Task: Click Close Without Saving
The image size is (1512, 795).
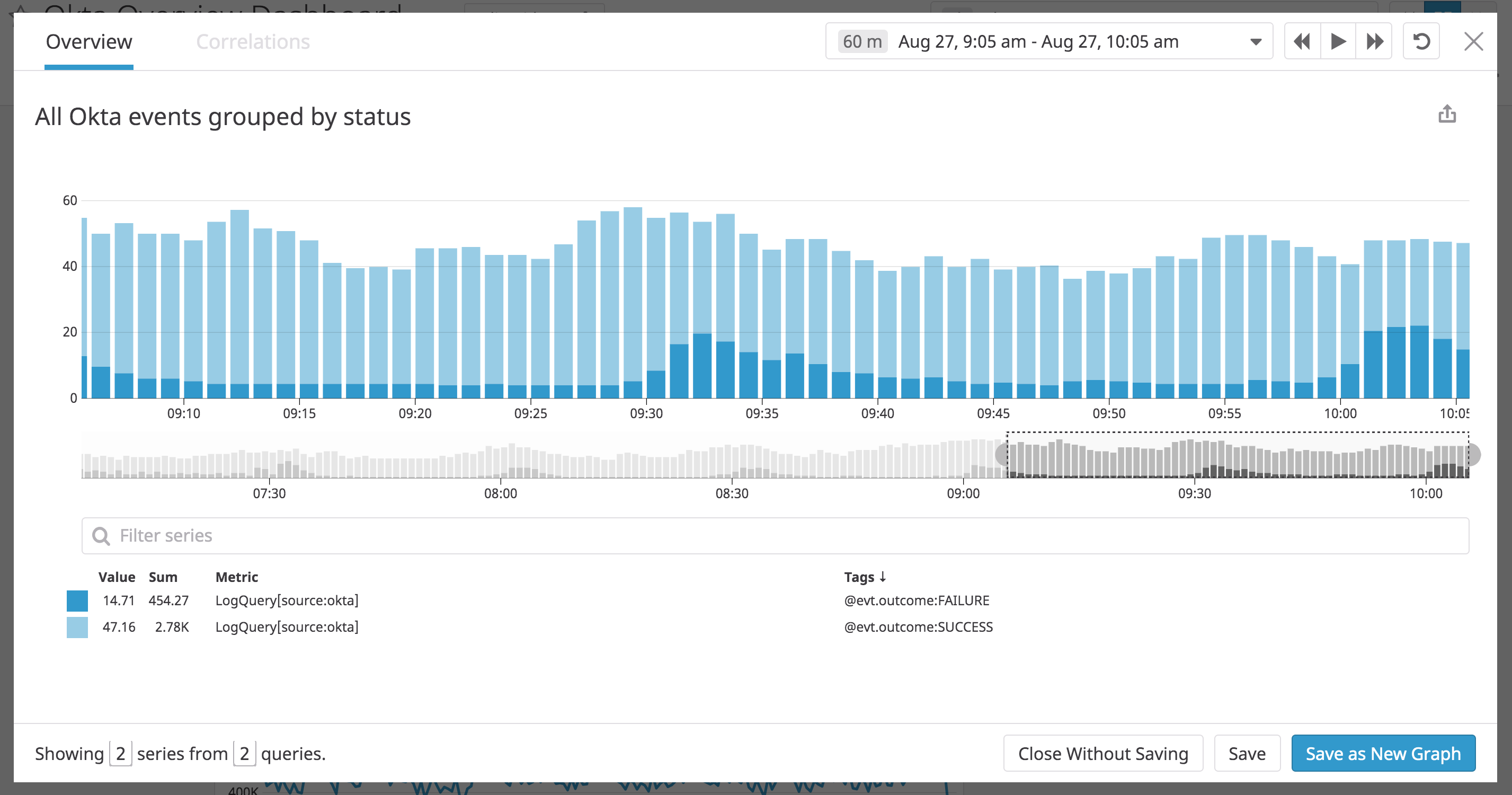Action: [1103, 753]
